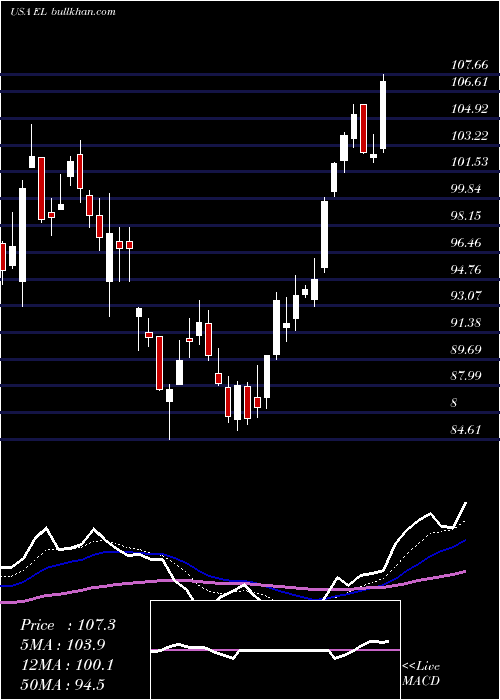Click the 106.61 price level label
This screenshot has height=700, width=500.
(469, 82)
